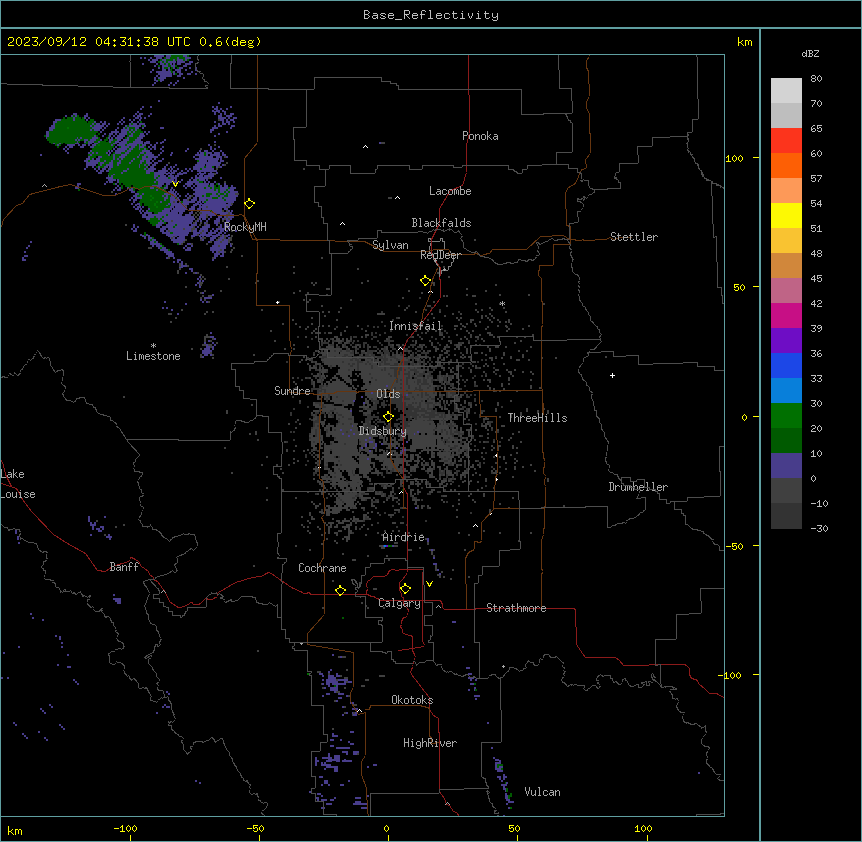The width and height of the screenshot is (862, 842).
Task: Pick the royal blue 33-36 dBZ swatch
Action: tap(786, 365)
